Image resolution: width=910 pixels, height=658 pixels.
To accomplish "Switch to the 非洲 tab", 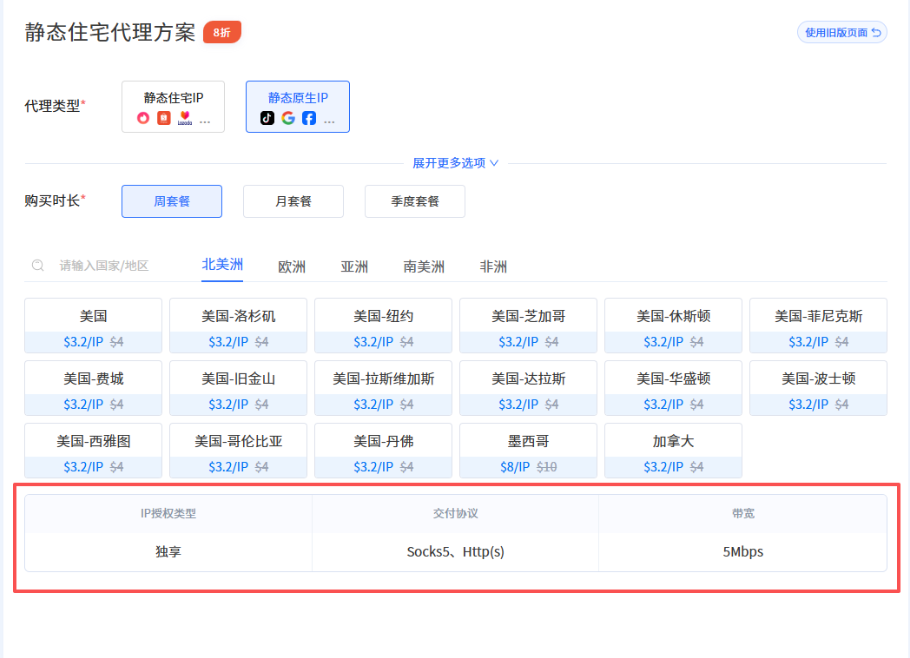I will tap(493, 267).
